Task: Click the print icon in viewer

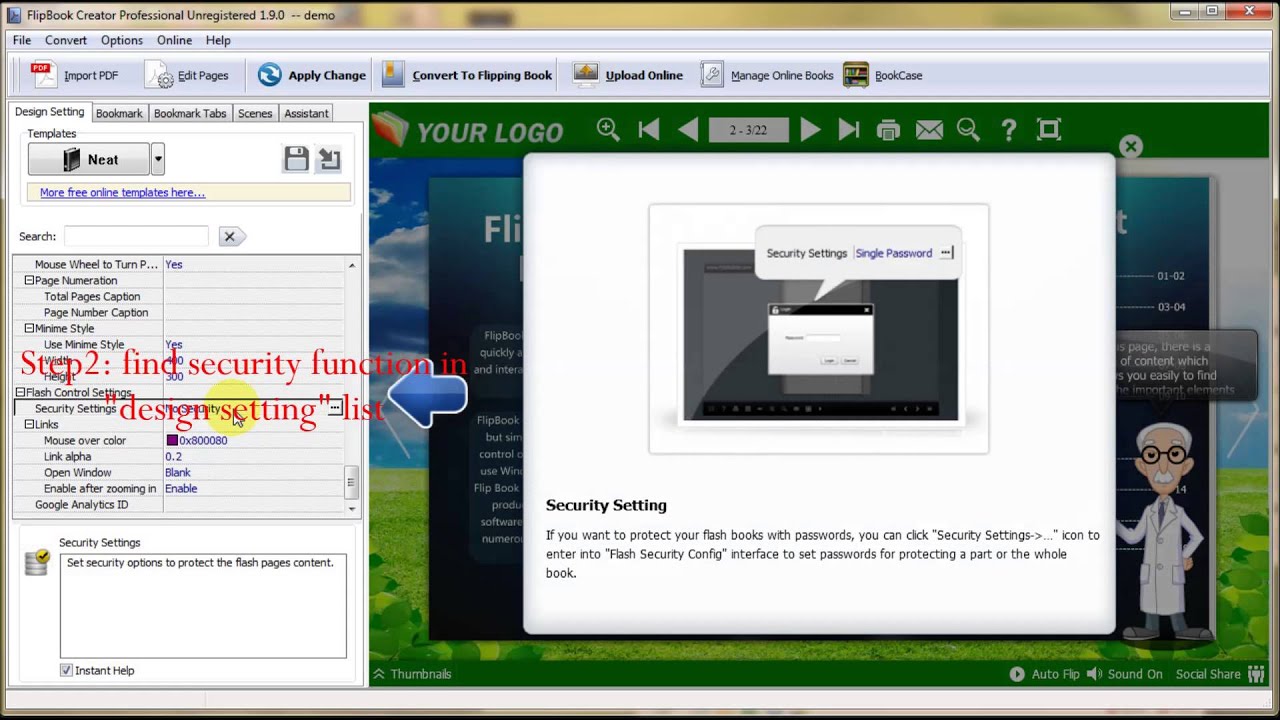Action: click(888, 129)
